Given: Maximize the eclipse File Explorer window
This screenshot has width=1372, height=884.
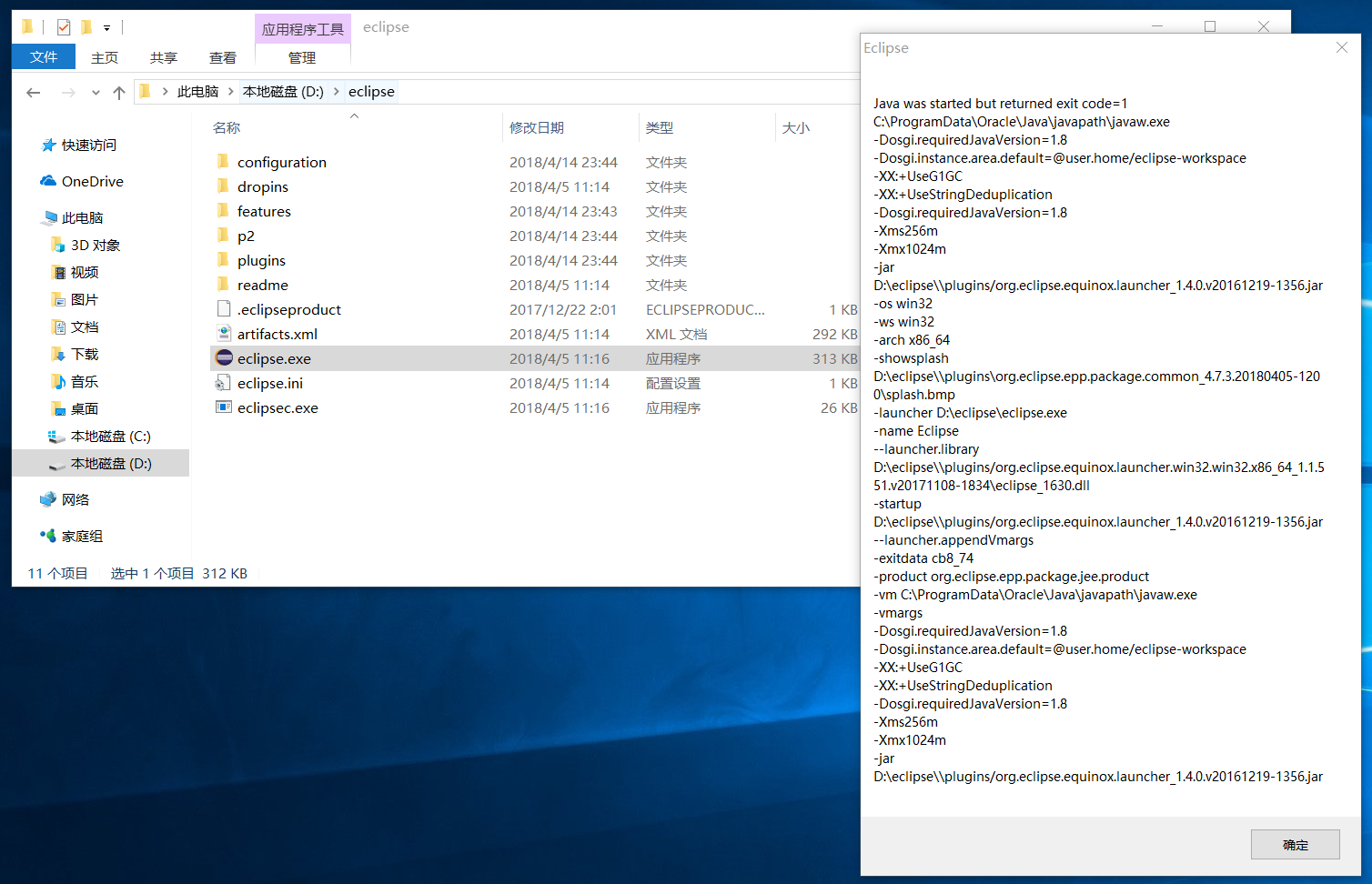Looking at the screenshot, I should point(1210,26).
